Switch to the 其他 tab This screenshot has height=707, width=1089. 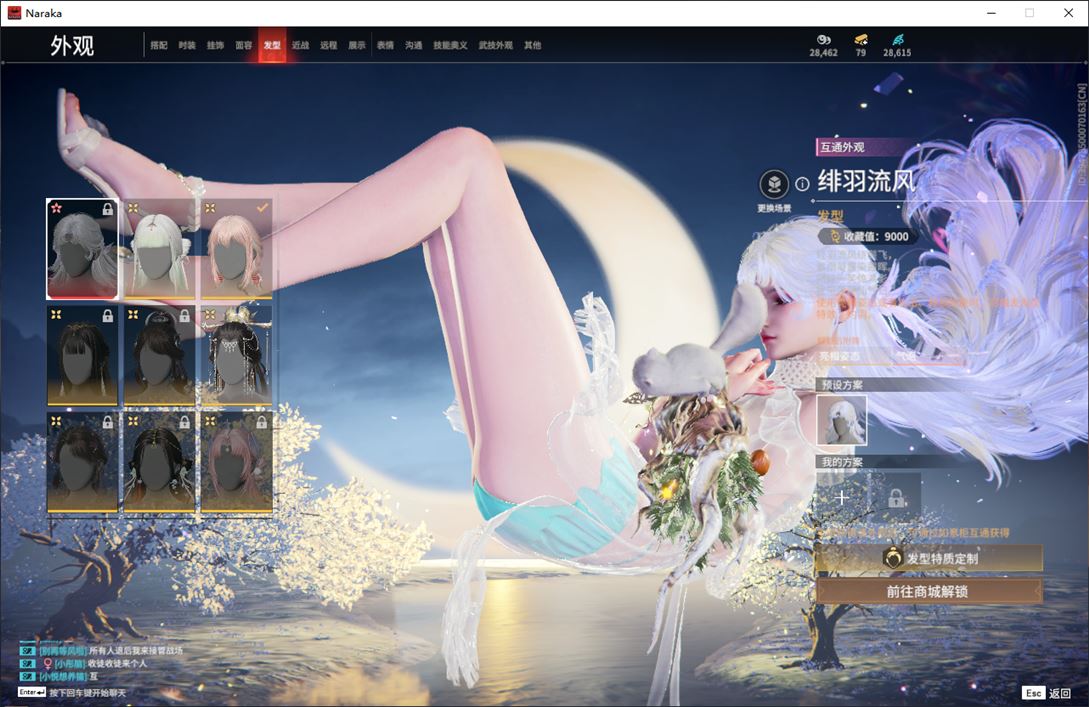(533, 45)
